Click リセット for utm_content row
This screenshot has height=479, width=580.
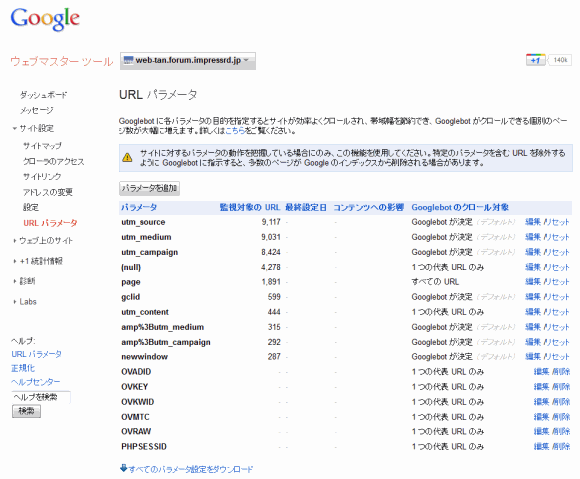(557, 312)
